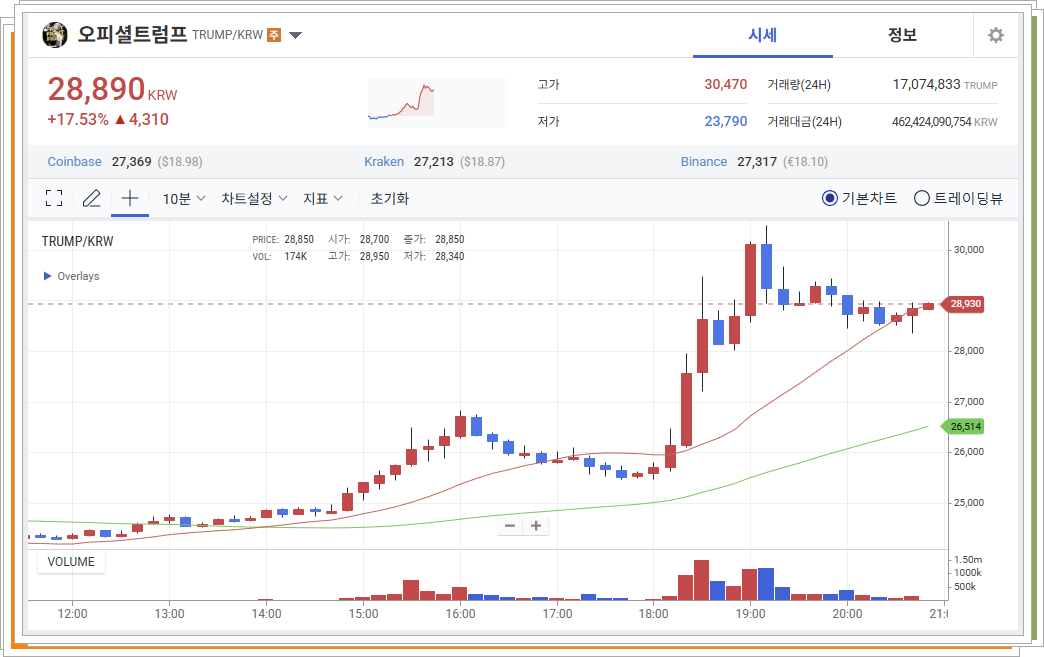Click the high price 30,470
Image resolution: width=1044 pixels, height=657 pixels.
click(x=726, y=85)
